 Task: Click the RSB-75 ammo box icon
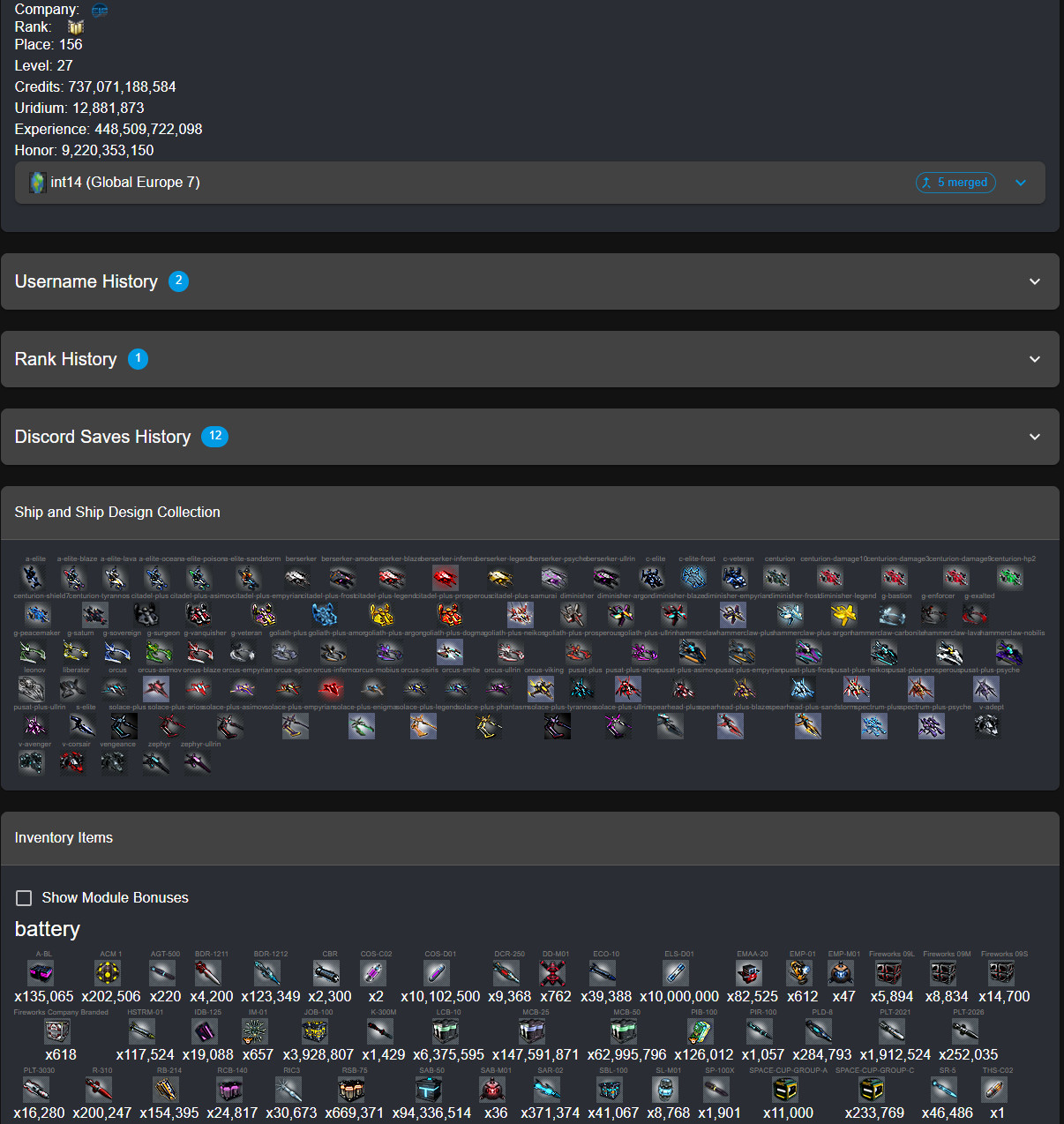point(351,1089)
